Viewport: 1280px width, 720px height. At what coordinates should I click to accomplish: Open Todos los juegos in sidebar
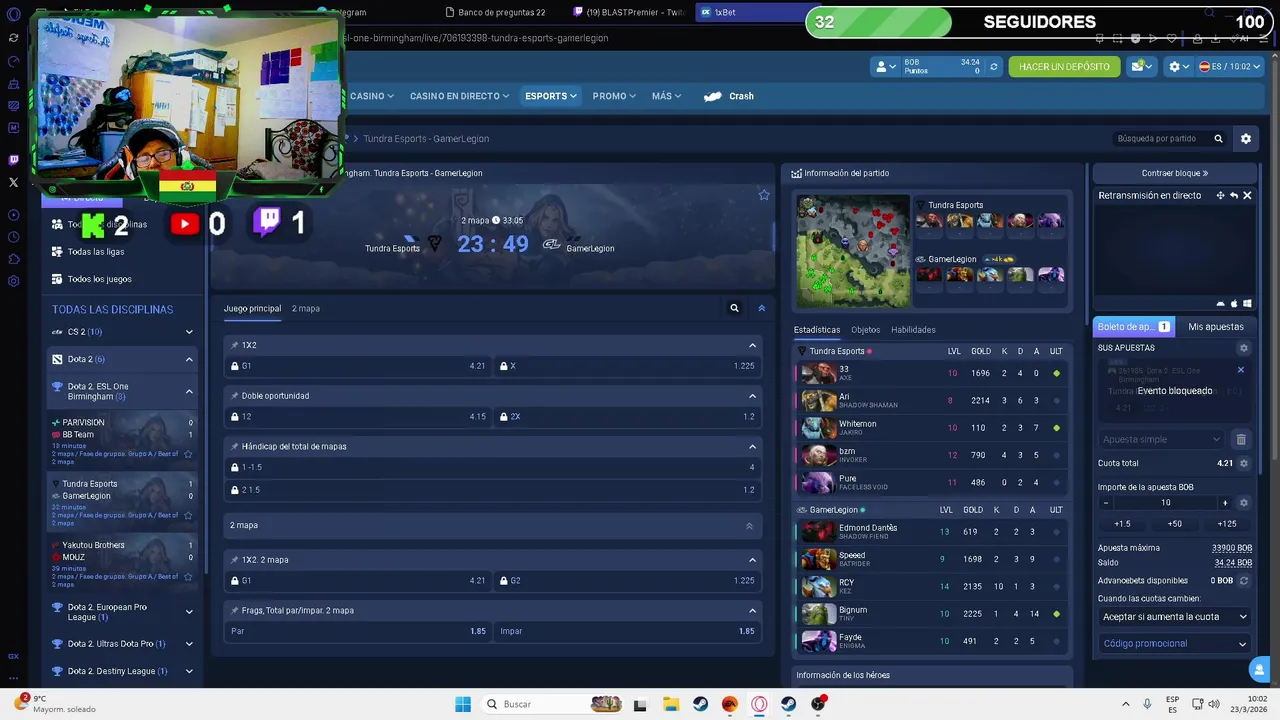99,279
